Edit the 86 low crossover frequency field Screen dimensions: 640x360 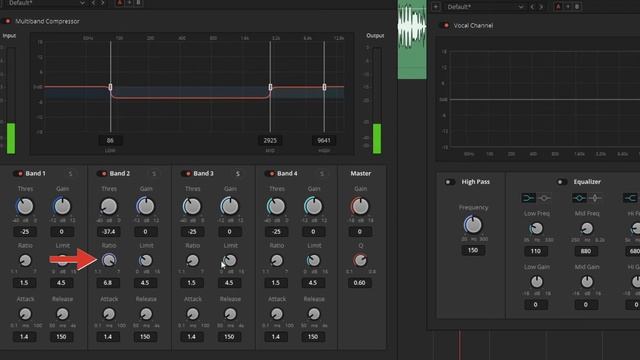pos(110,140)
